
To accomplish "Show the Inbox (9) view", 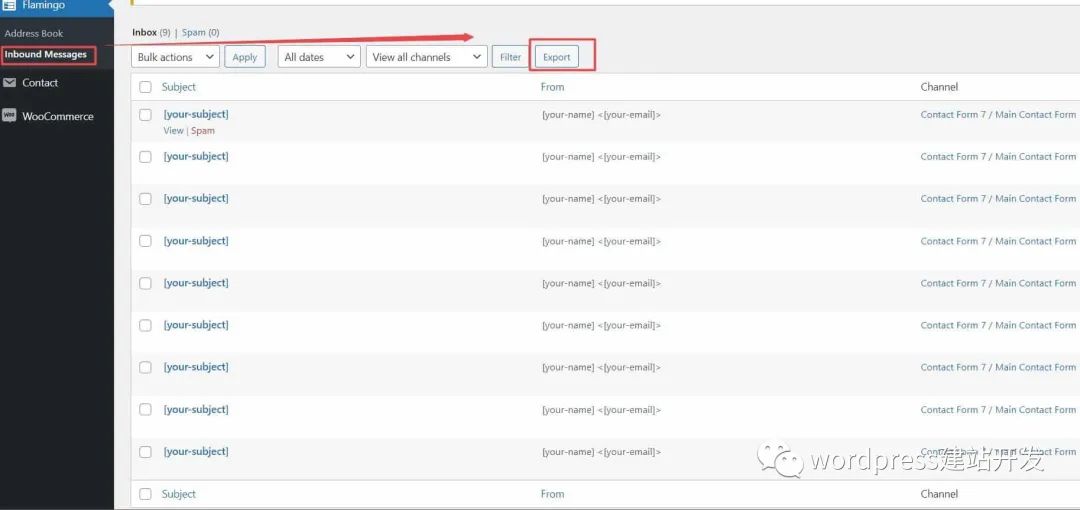I will [x=151, y=32].
